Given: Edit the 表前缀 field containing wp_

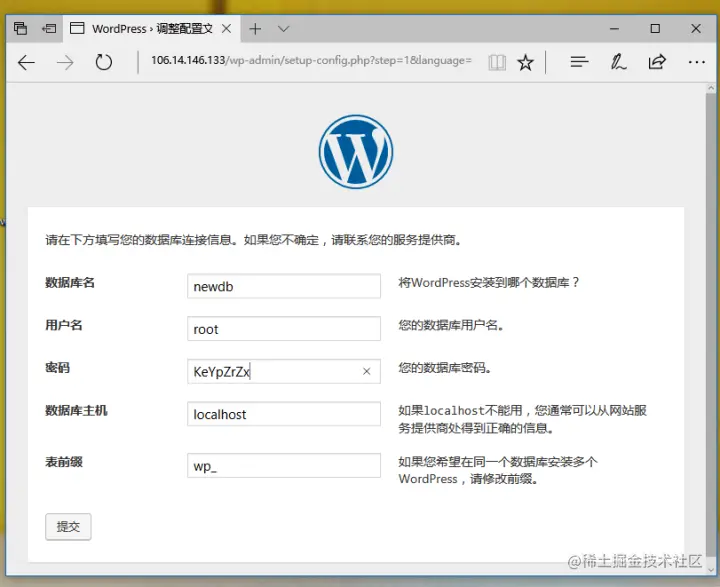Looking at the screenshot, I should [284, 465].
